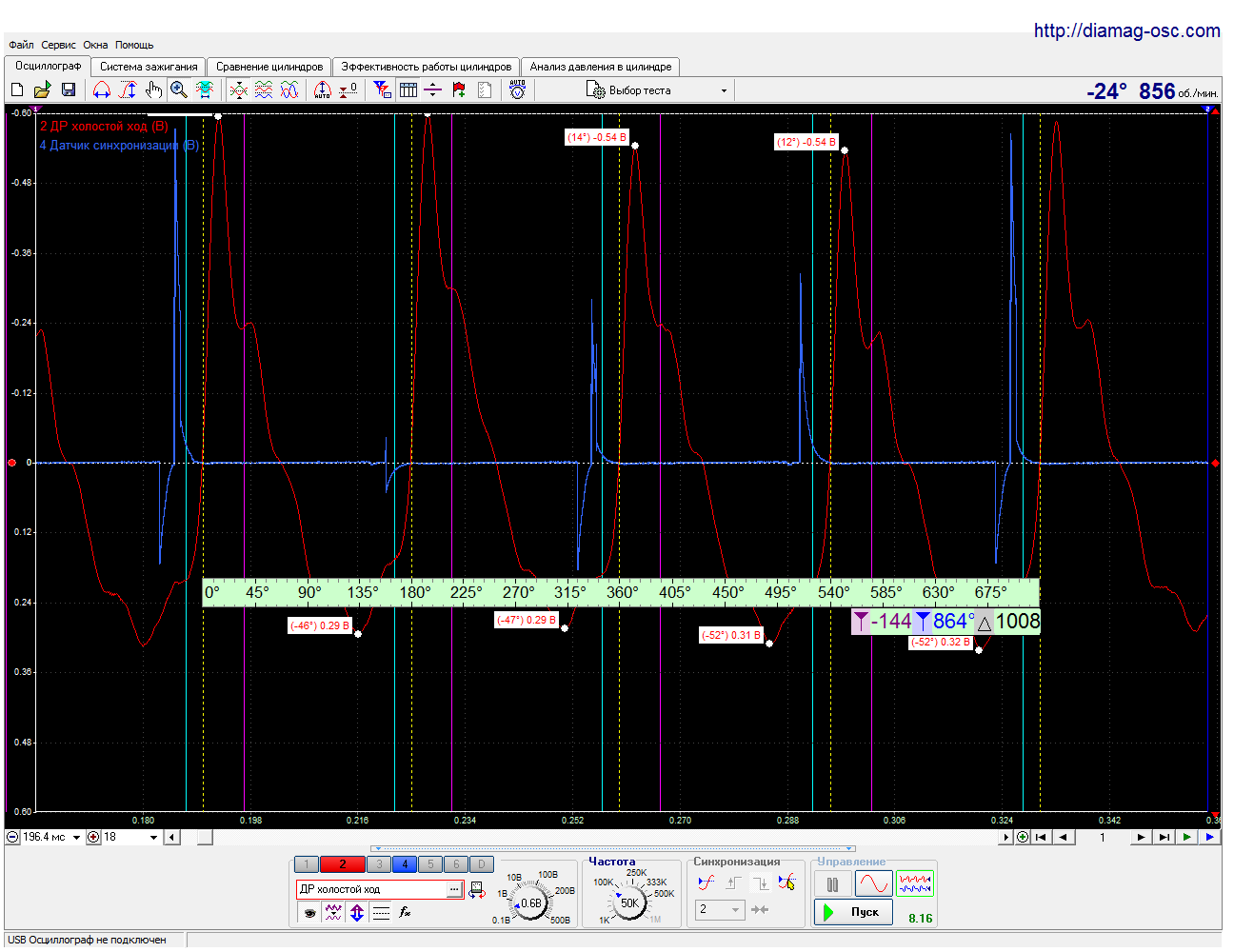Select channel 1 button
The width and height of the screenshot is (1234, 952).
click(307, 864)
